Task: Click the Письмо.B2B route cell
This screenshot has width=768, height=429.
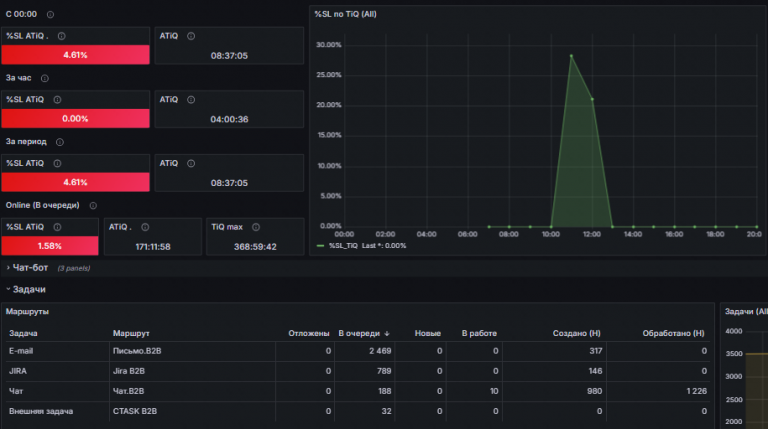Action: click(137, 351)
